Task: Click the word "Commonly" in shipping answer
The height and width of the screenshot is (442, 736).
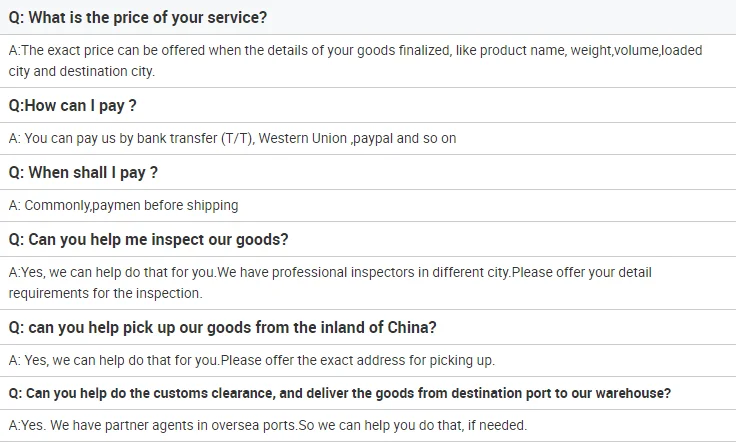Action: click(57, 205)
